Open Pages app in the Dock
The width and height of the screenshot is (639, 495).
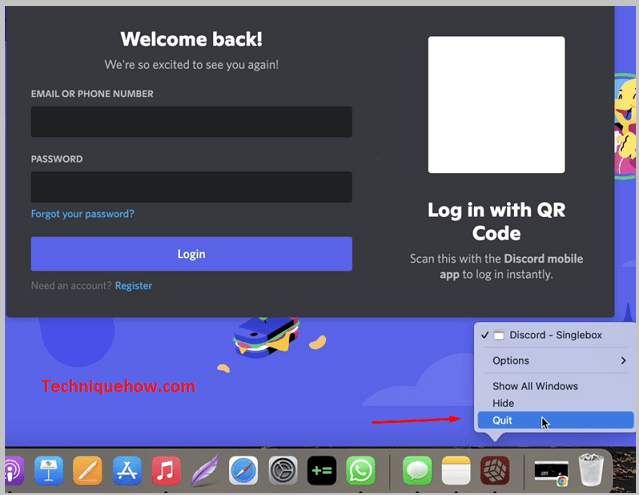[88, 471]
